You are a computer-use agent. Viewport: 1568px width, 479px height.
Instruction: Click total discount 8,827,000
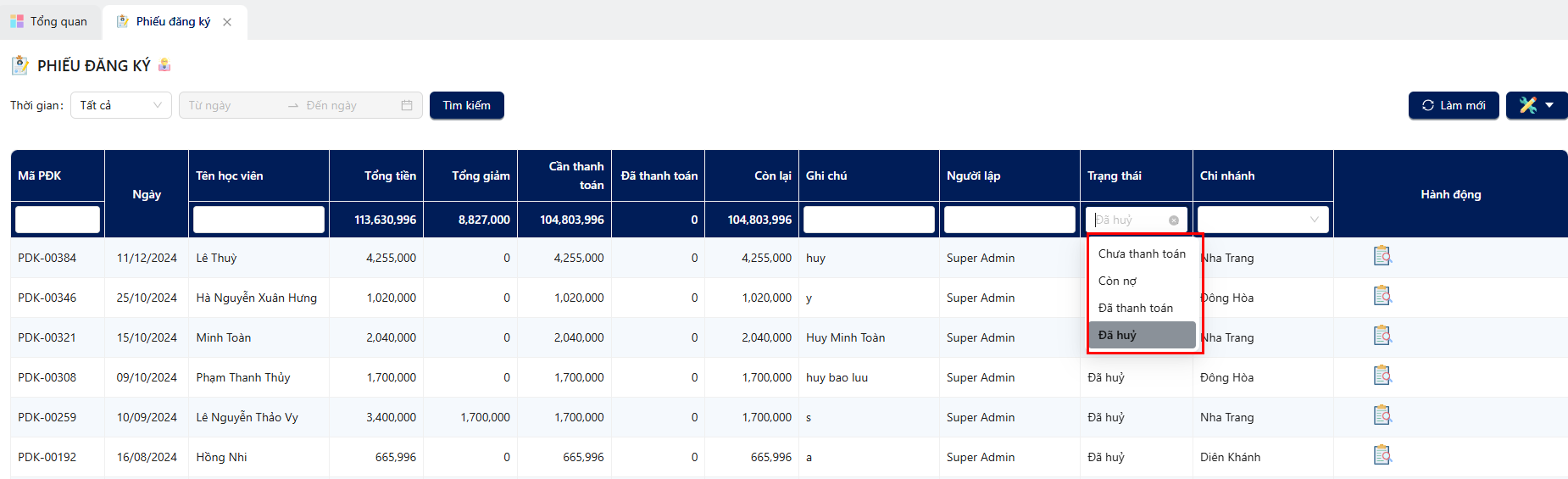[484, 220]
